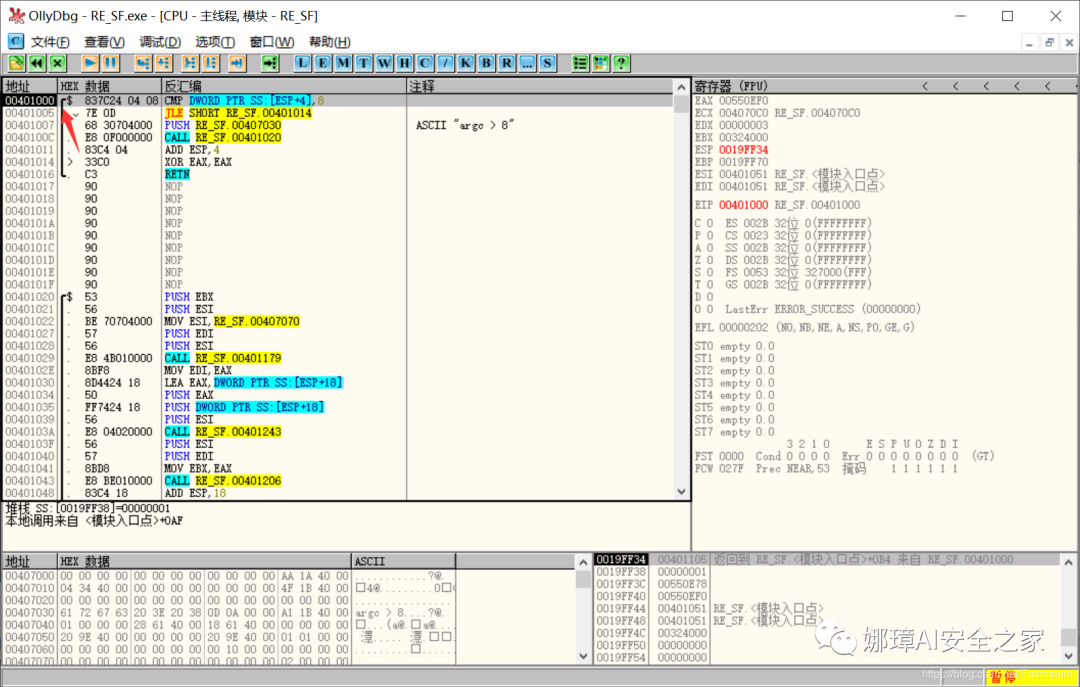Open Executable modules window (E button)
1080x687 pixels.
click(323, 63)
